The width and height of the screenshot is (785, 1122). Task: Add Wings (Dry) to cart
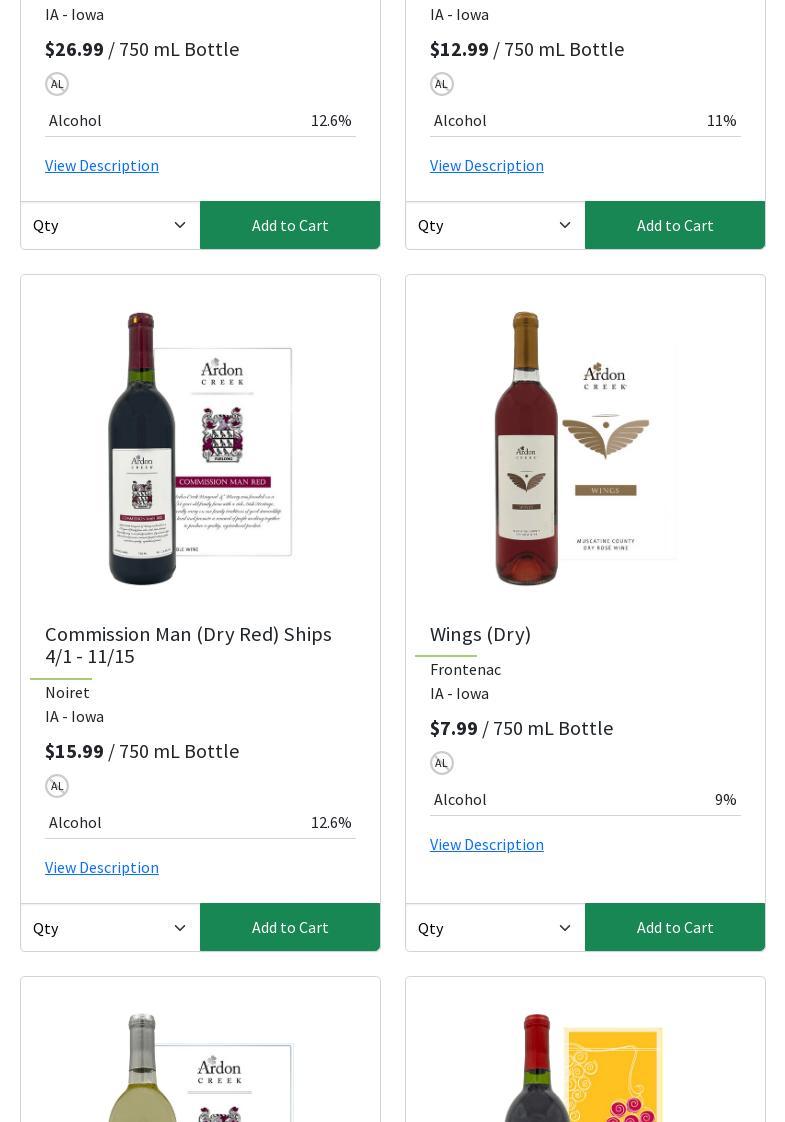pos(675,927)
